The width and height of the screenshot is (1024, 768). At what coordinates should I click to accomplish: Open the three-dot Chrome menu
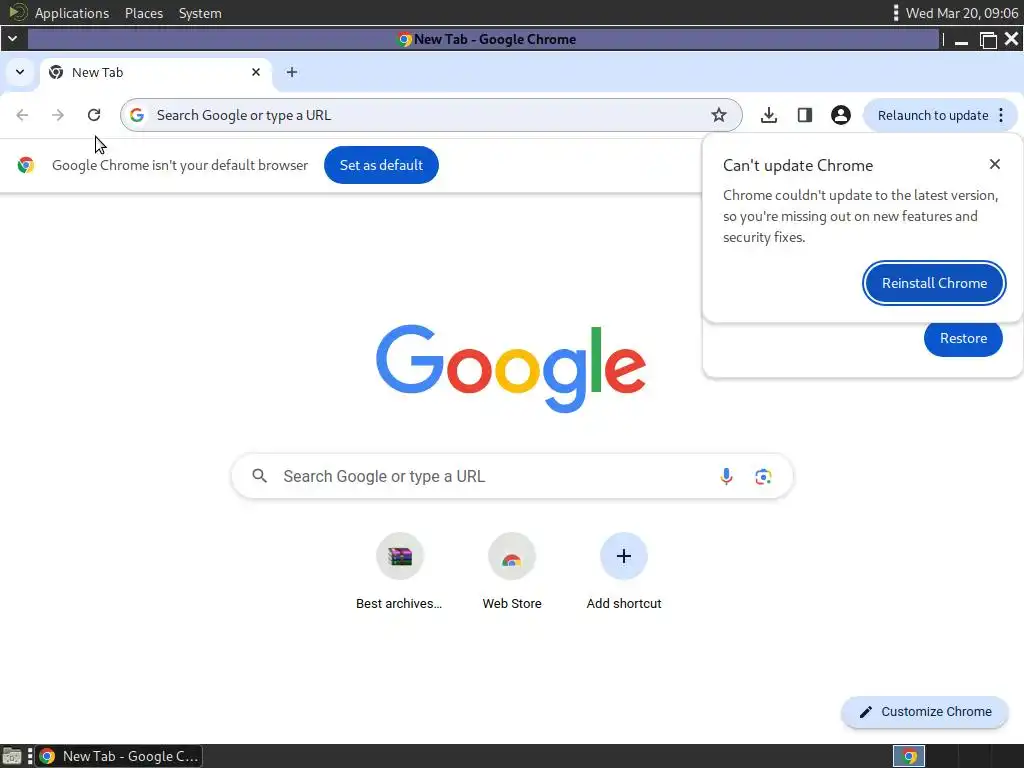[1001, 116]
